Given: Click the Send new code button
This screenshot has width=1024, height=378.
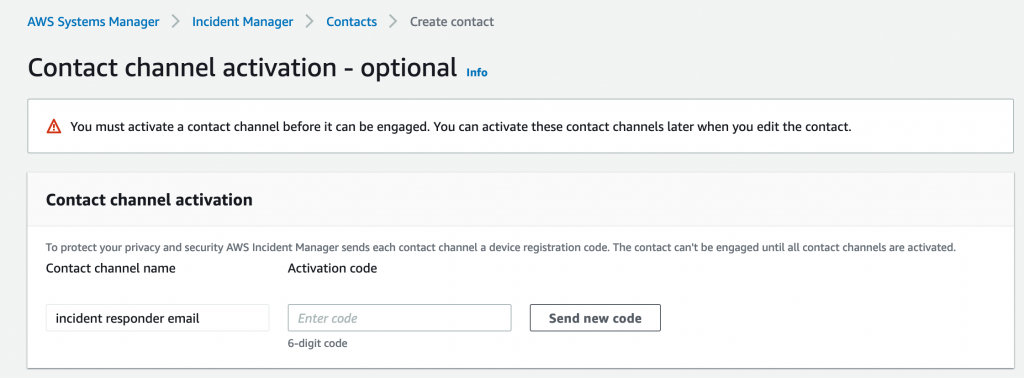Looking at the screenshot, I should coord(595,318).
